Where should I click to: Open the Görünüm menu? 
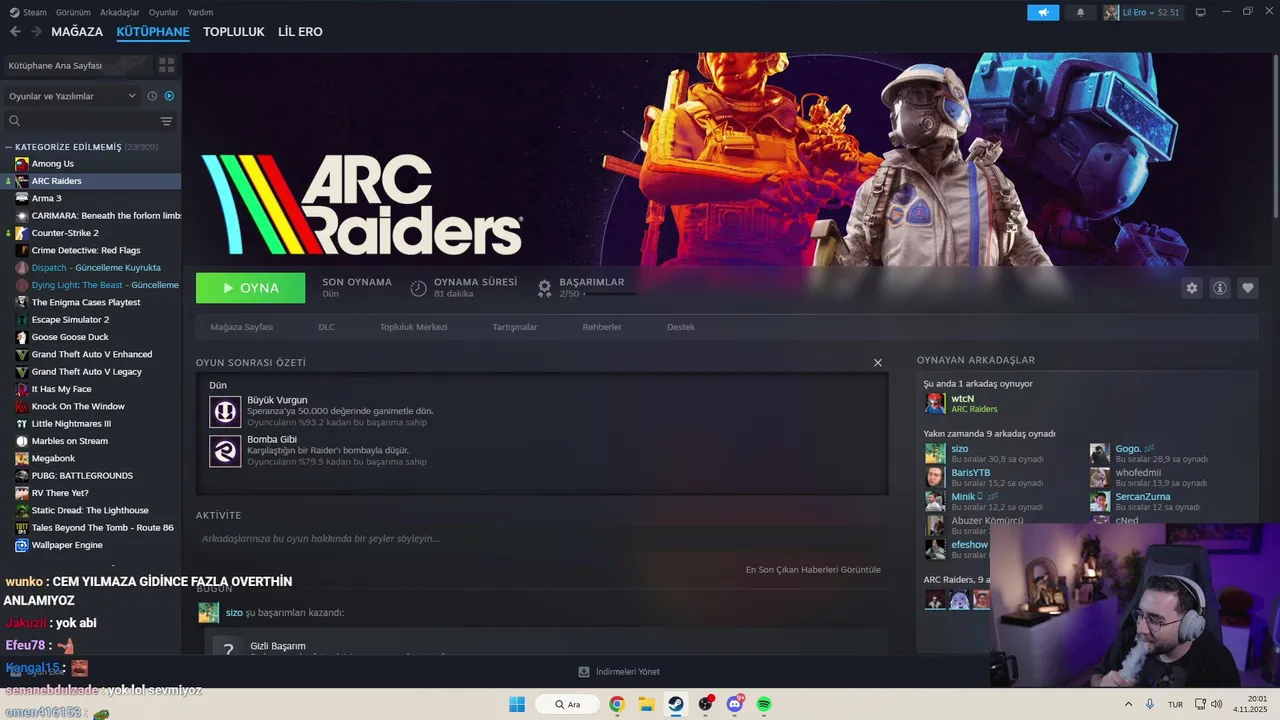73,12
